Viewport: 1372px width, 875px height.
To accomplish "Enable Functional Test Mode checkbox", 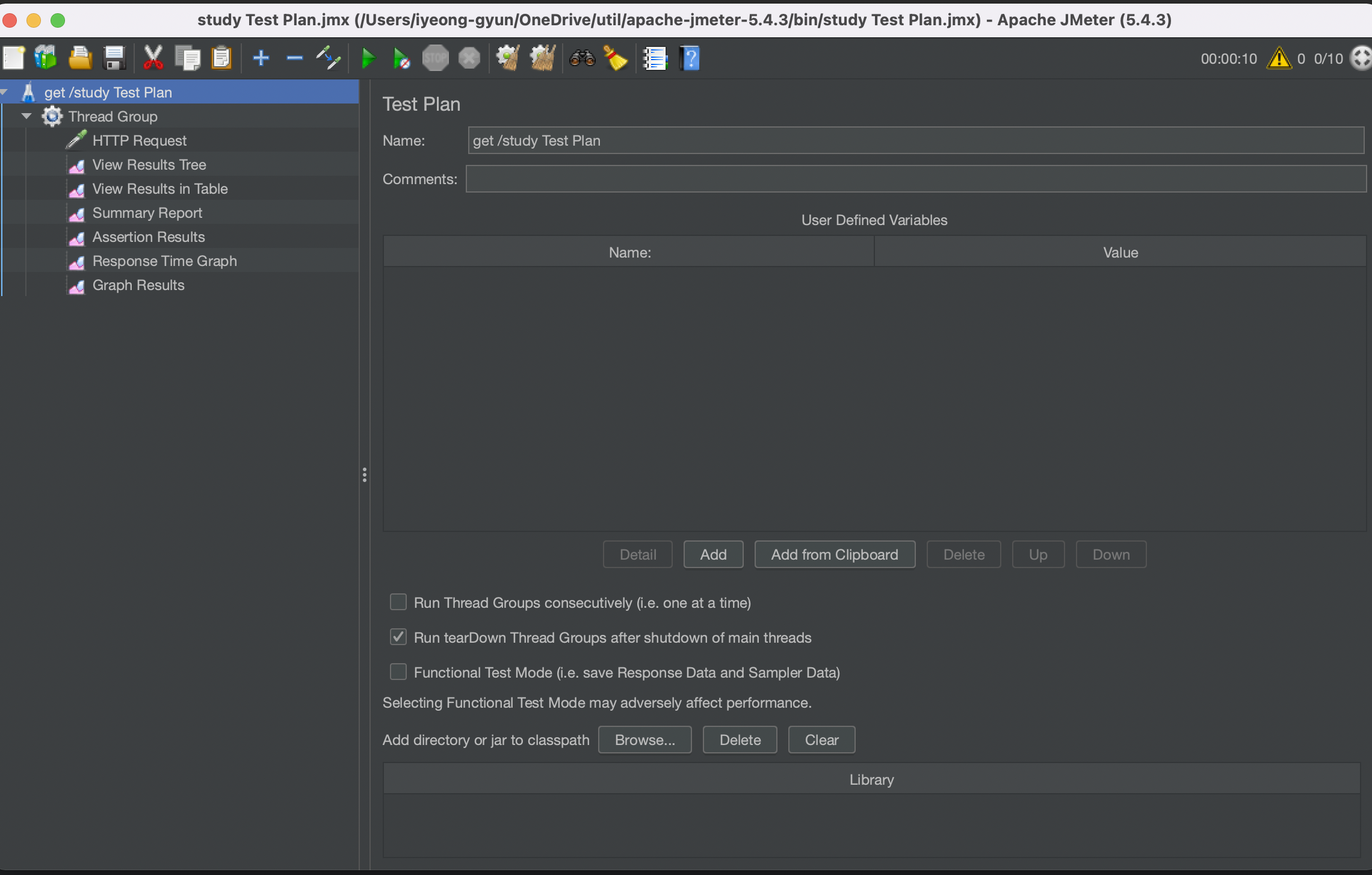I will [x=399, y=672].
